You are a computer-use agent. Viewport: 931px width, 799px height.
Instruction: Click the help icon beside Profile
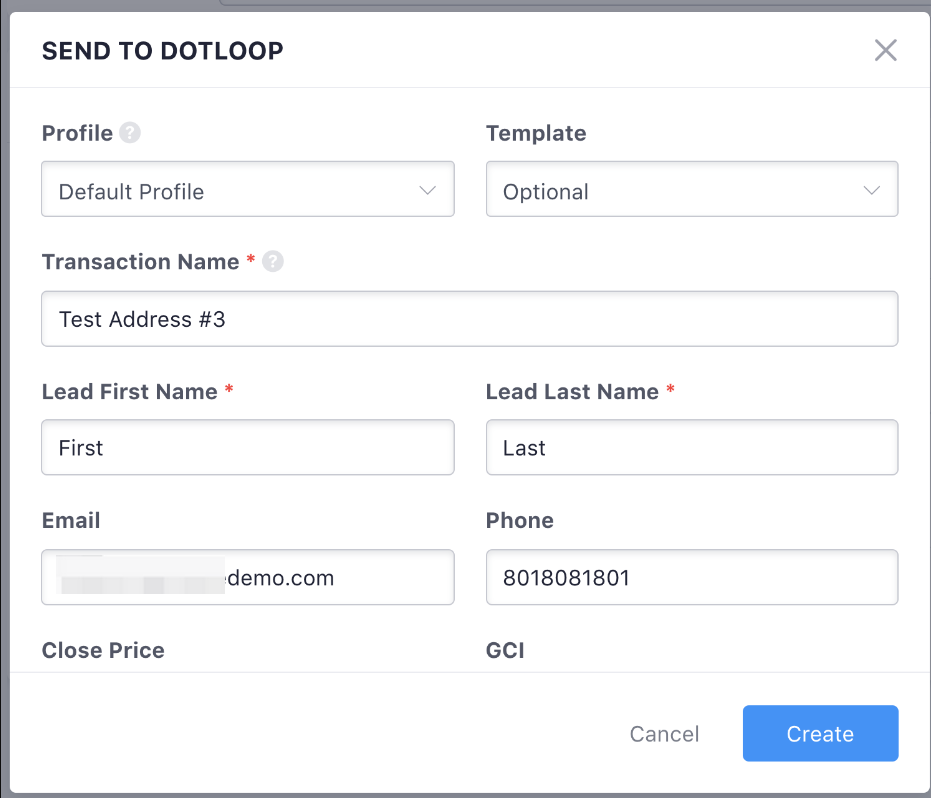click(x=130, y=133)
